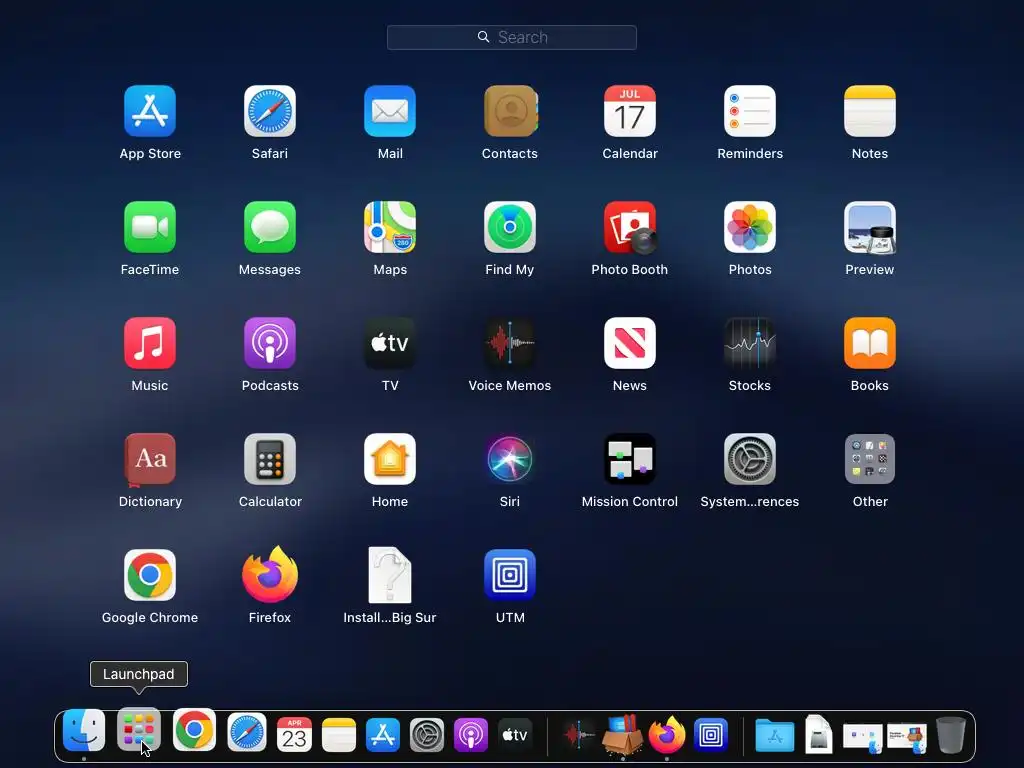This screenshot has width=1024, height=768.
Task: Open the Notes app in Launchpad grid
Action: point(870,111)
